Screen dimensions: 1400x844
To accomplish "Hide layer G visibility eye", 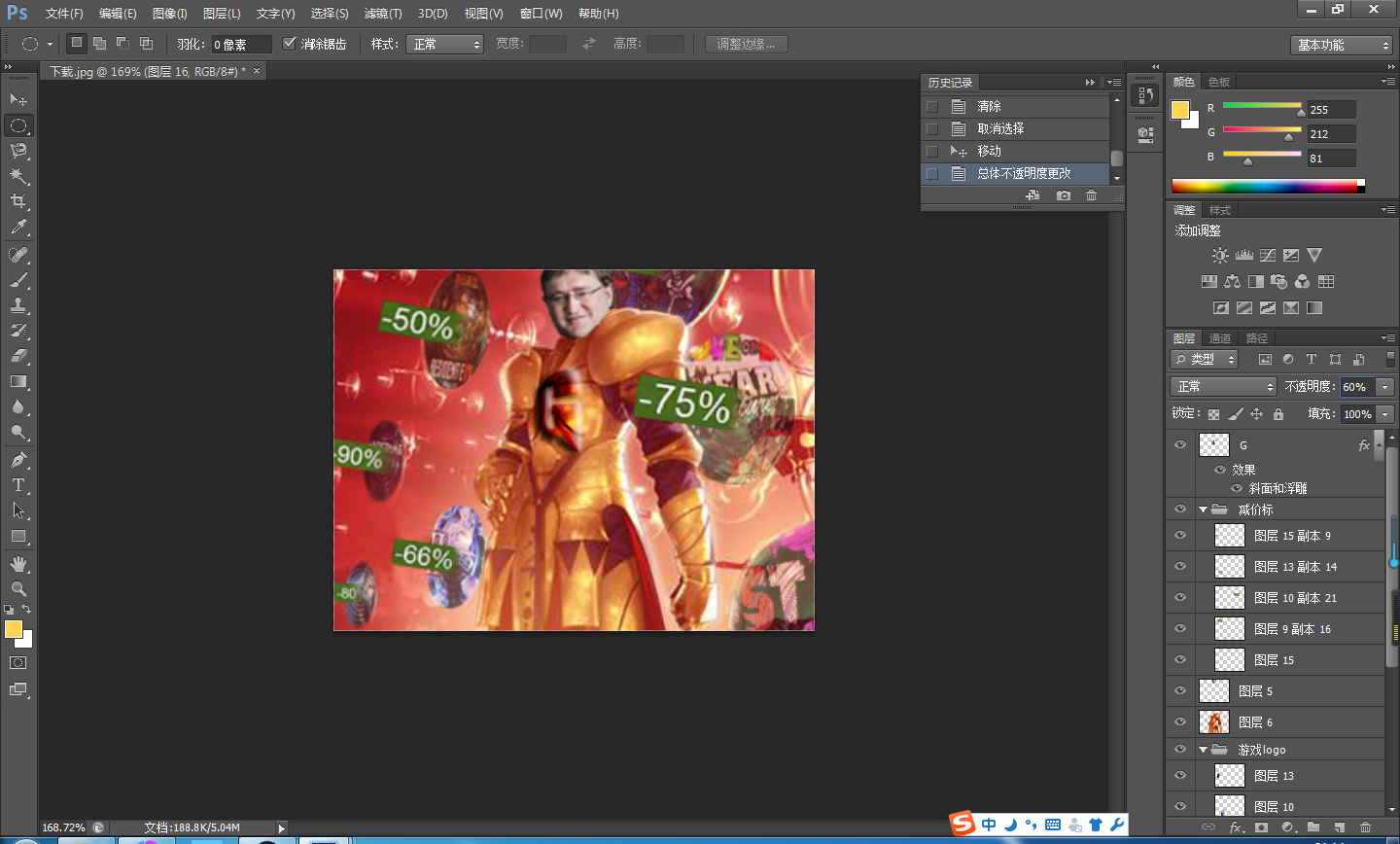I will click(x=1180, y=444).
